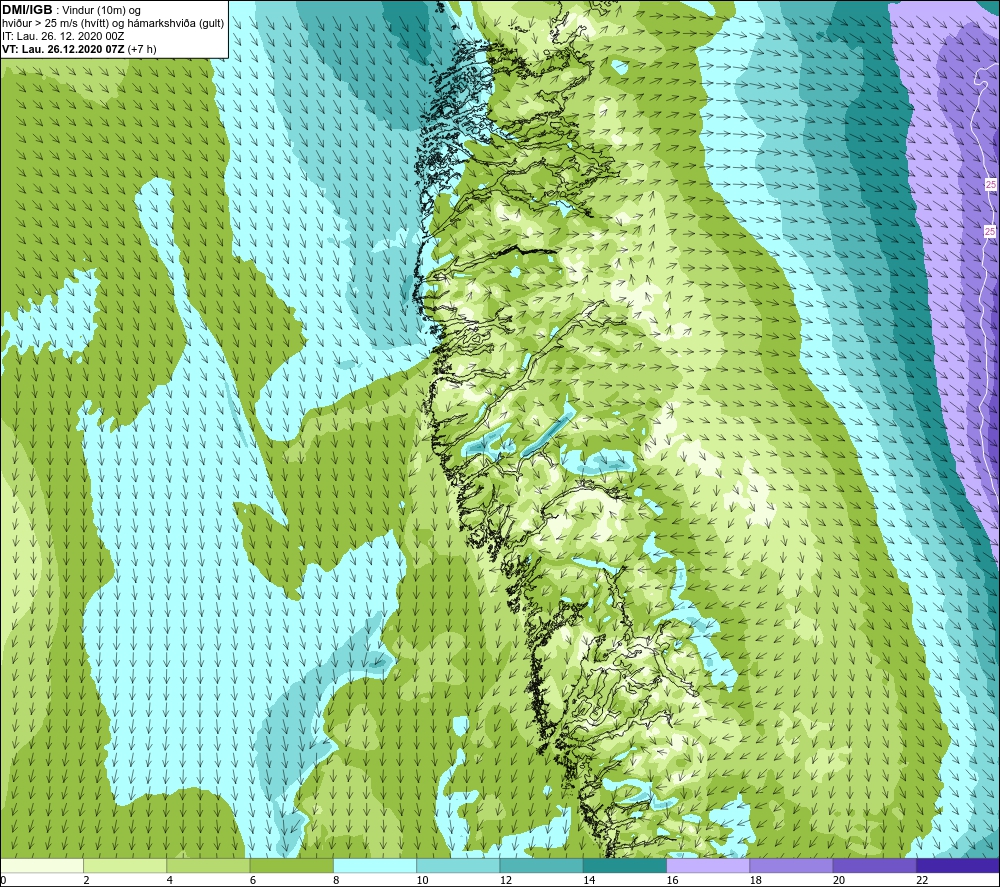Click the legend scale value 14
The image size is (1000, 887).
(589, 880)
